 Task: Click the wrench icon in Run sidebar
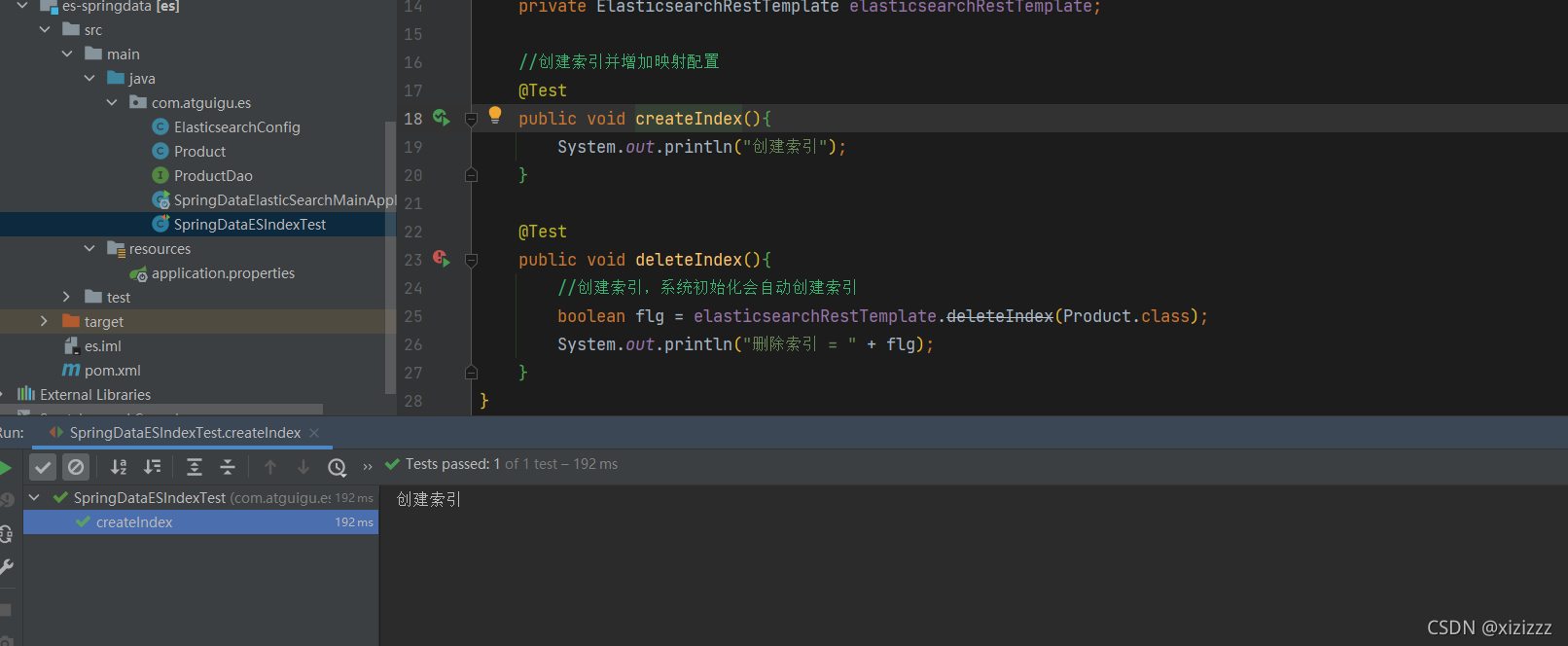pyautogui.click(x=6, y=567)
